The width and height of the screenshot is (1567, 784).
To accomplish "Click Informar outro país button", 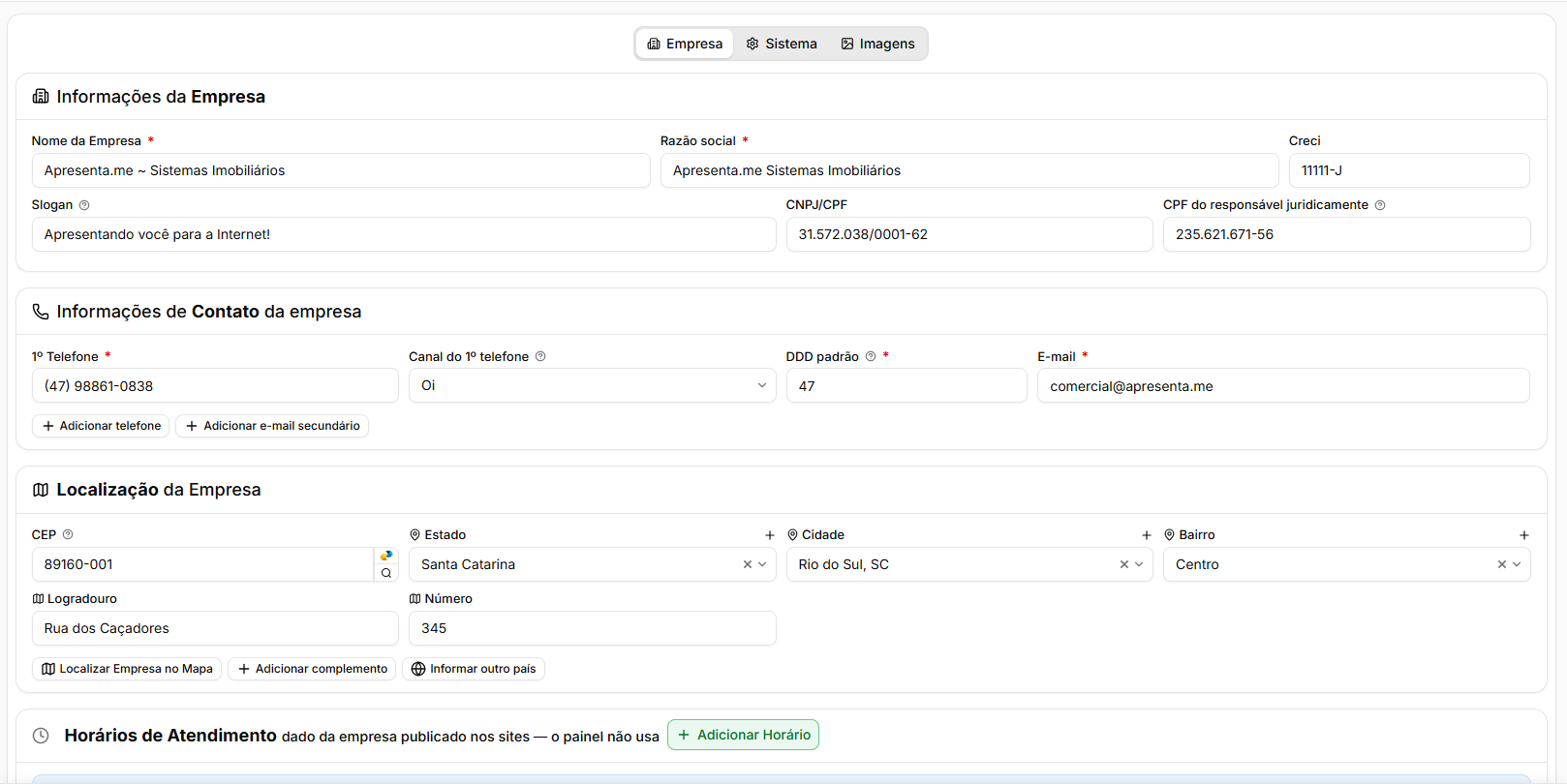I will tap(474, 669).
